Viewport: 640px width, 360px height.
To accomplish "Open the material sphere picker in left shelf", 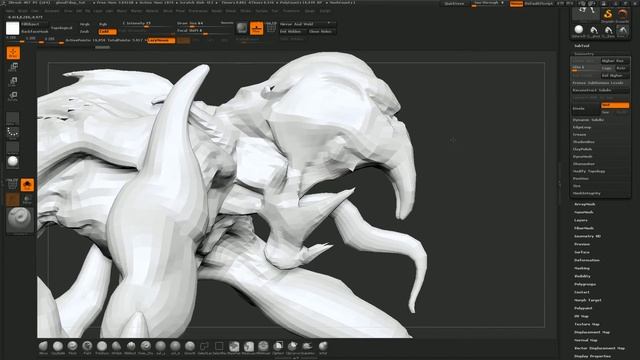I will click(x=13, y=161).
